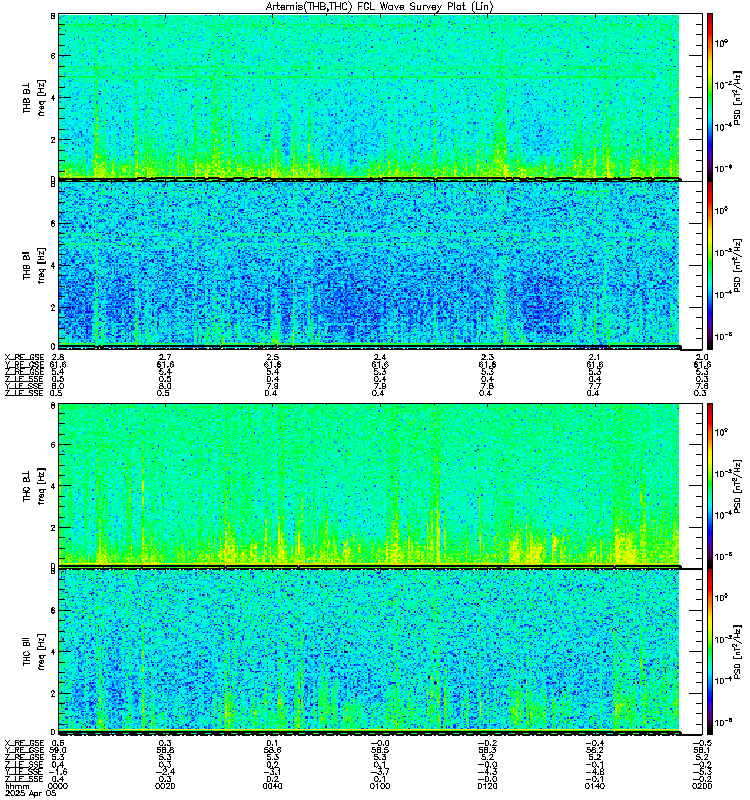The image size is (750, 800).
Task: Click the '0200' time label on the time axis
Action: pyautogui.click(x=702, y=786)
